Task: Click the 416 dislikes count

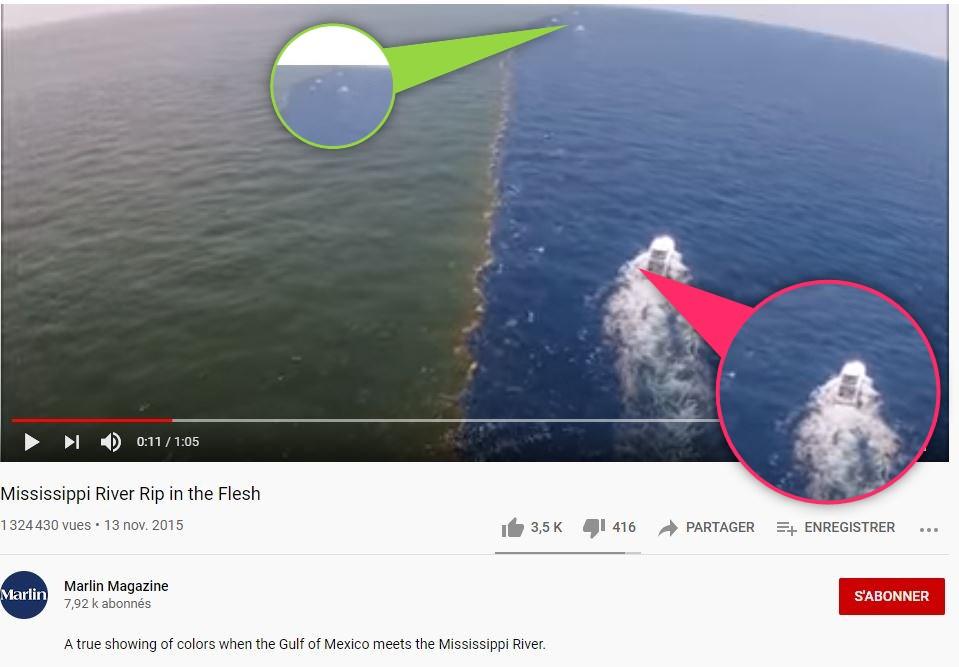Action: pyautogui.click(x=624, y=527)
